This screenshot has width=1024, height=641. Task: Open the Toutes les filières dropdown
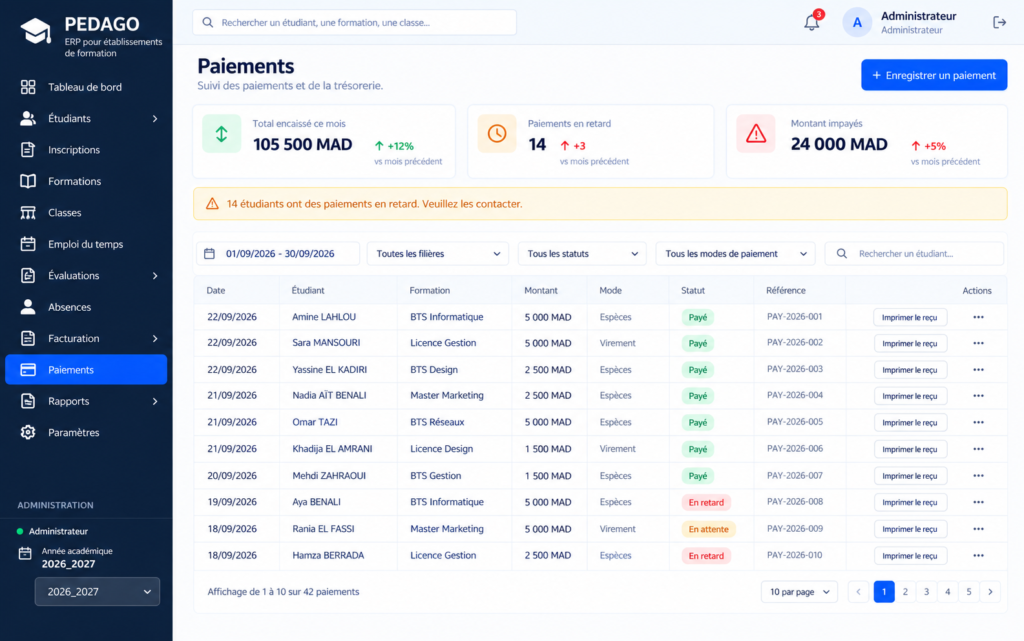pyautogui.click(x=438, y=253)
